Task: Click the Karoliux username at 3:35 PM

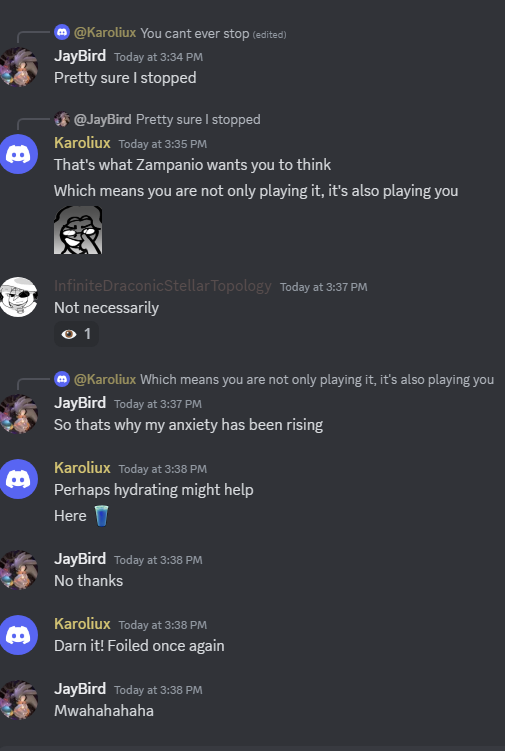Action: (x=82, y=143)
